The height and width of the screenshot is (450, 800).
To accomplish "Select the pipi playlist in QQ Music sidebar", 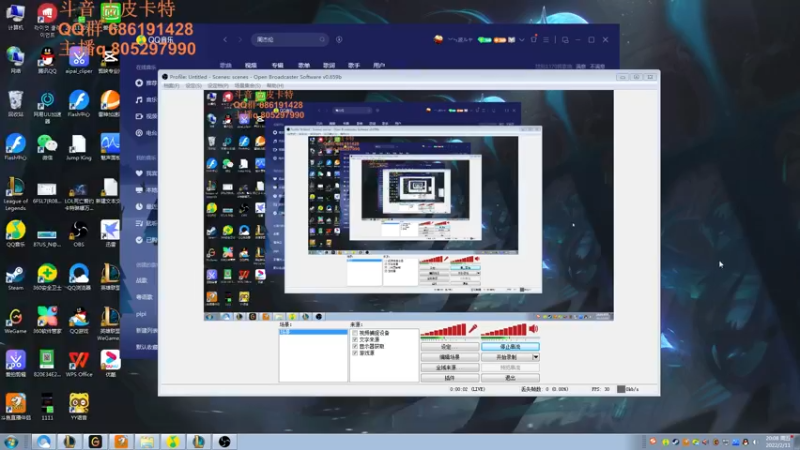I will [x=141, y=314].
